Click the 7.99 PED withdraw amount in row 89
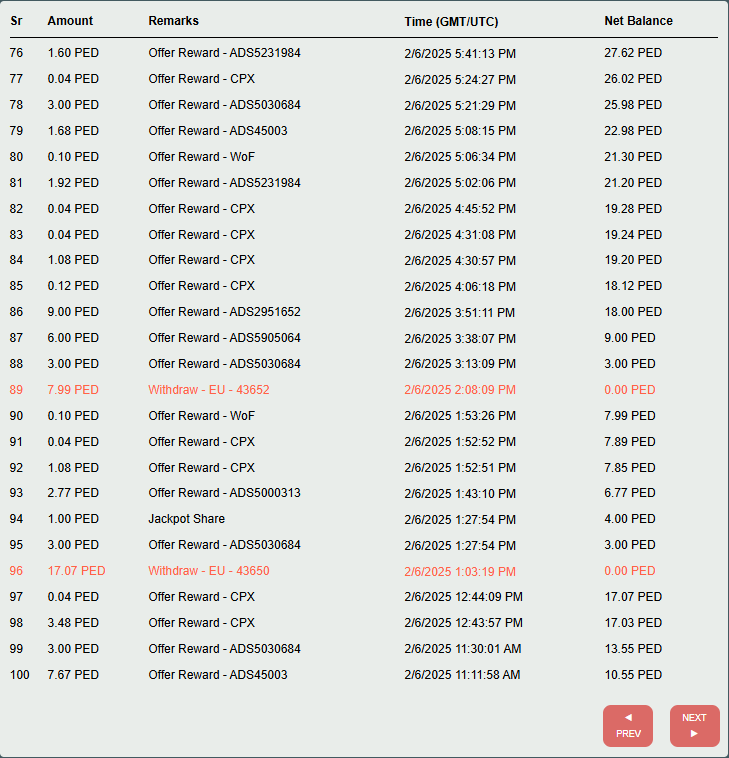Screen dimensions: 729x758 point(73,390)
